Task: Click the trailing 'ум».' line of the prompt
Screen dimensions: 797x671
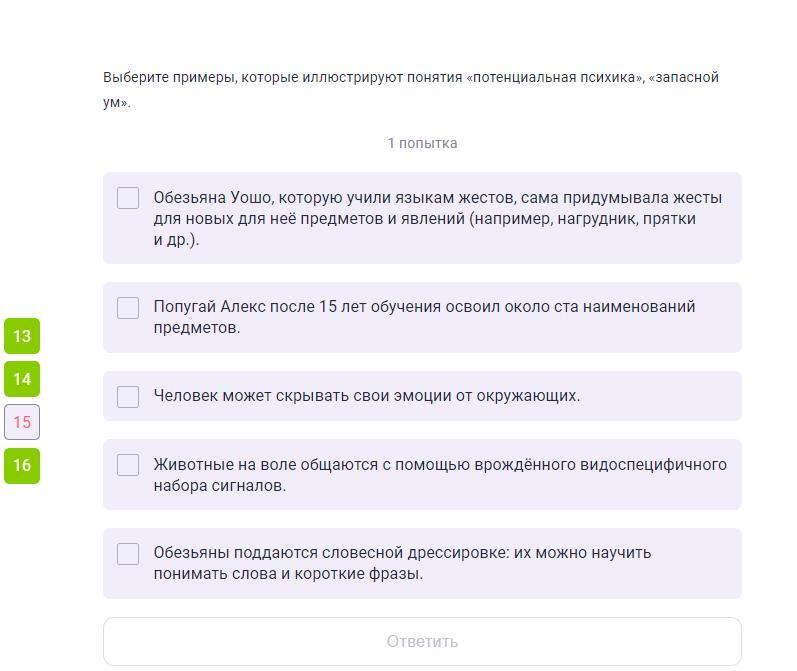Action: (116, 102)
